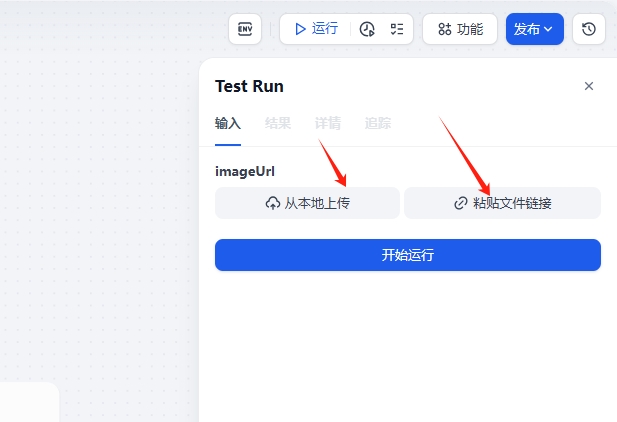The image size is (617, 422).
Task: Open the run history clock icon
Action: [x=367, y=29]
